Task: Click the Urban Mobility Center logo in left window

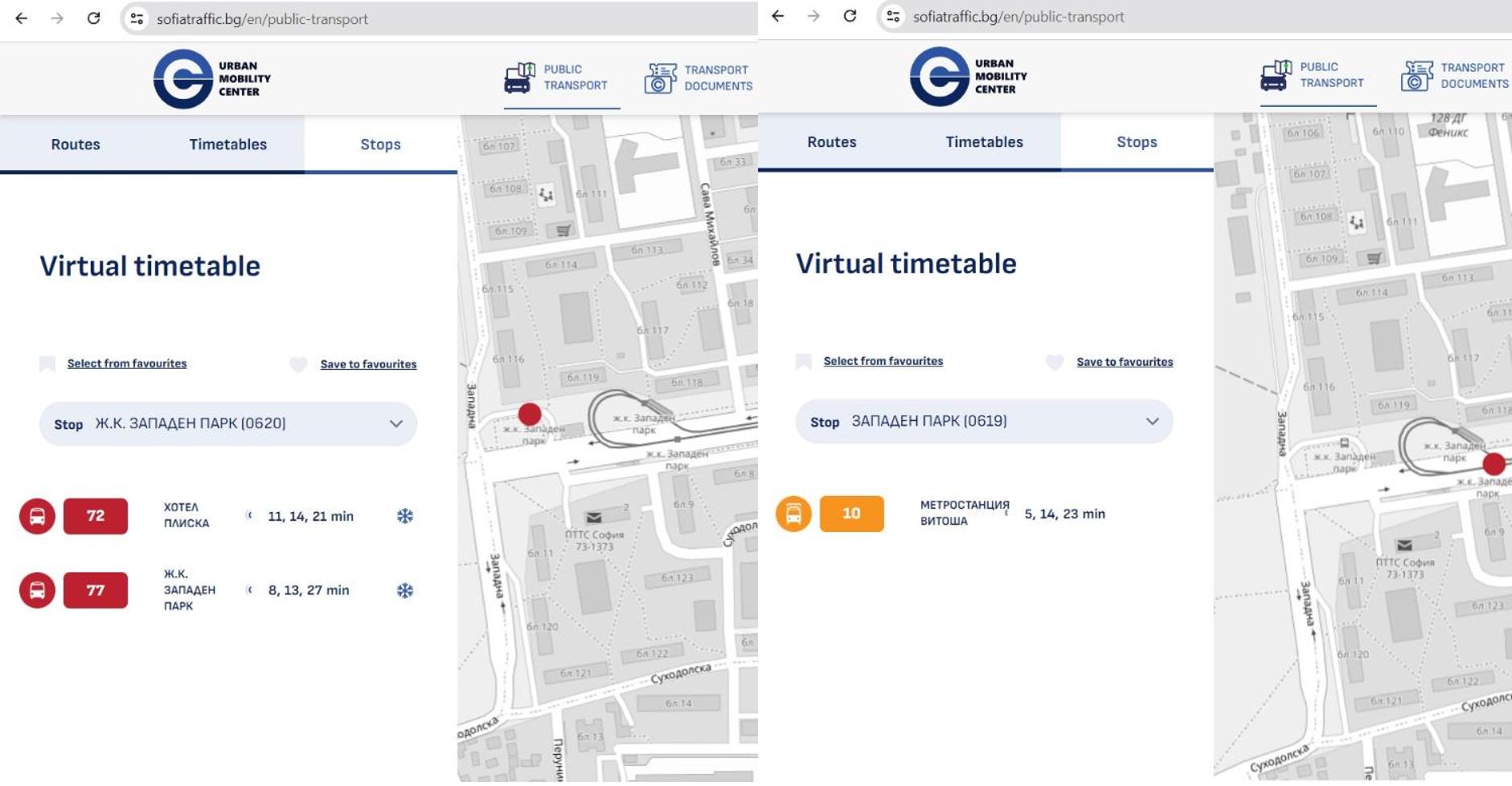Action: point(212,79)
